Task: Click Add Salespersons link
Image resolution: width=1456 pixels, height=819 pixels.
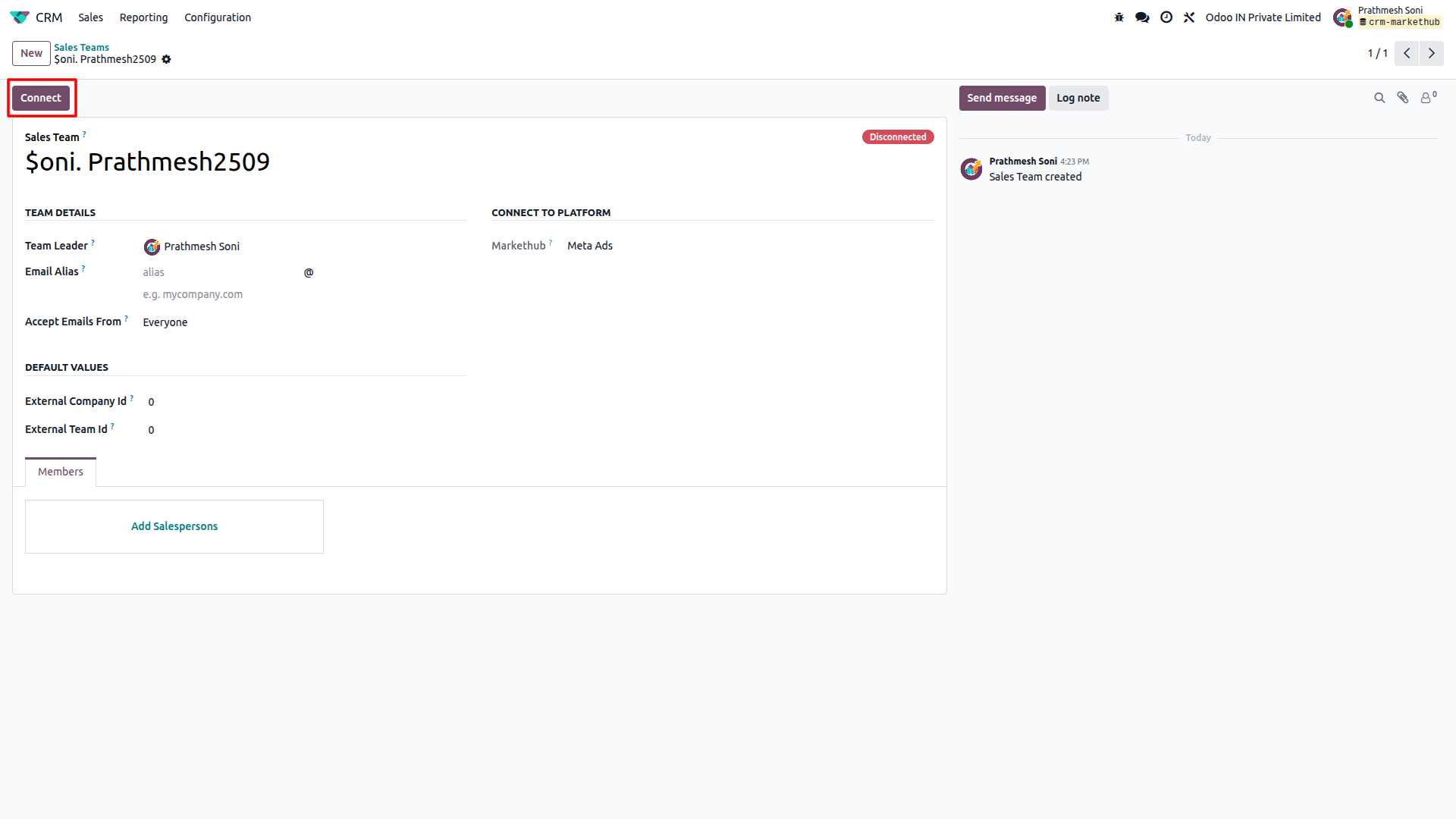Action: click(174, 526)
